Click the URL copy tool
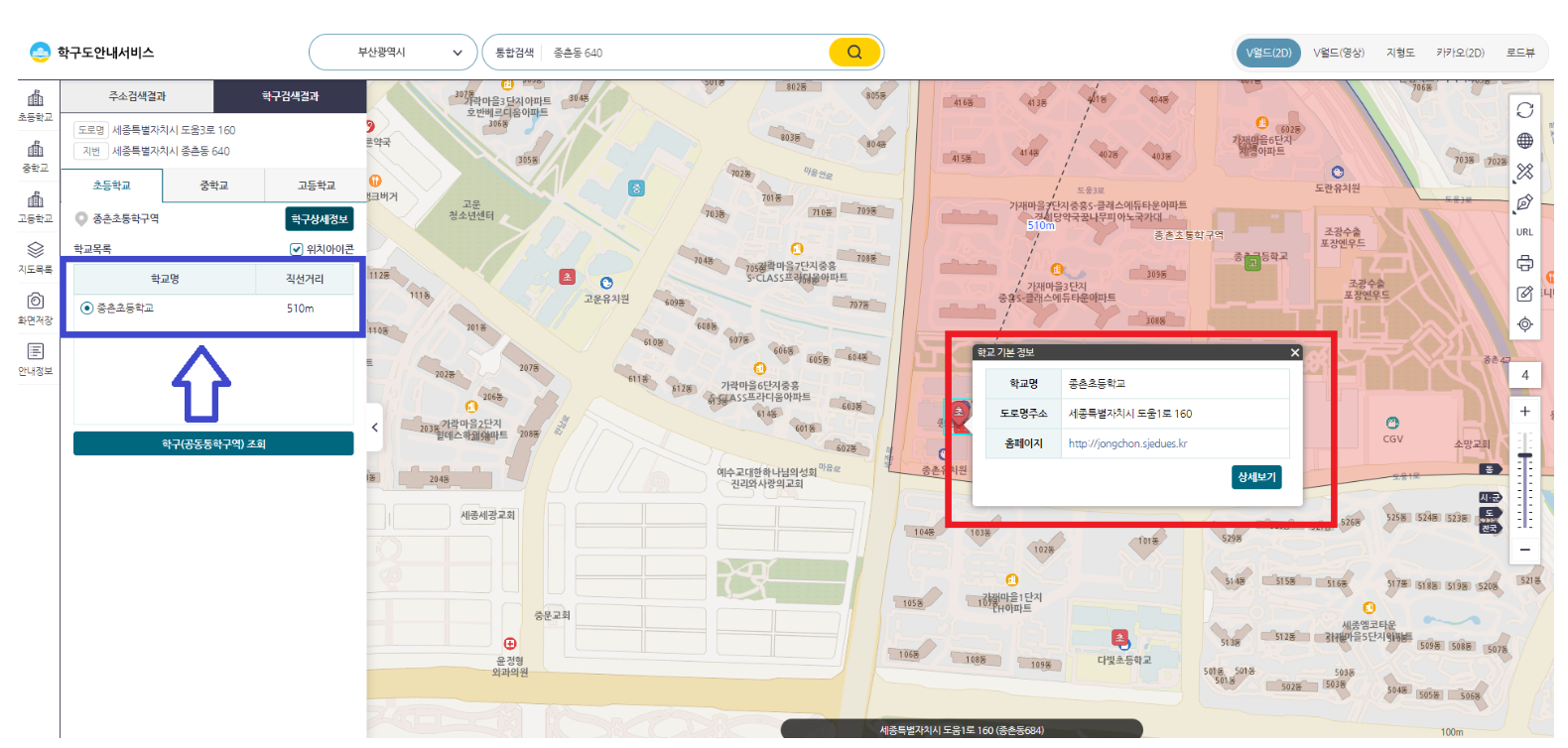The width and height of the screenshot is (1568, 748). (x=1525, y=232)
